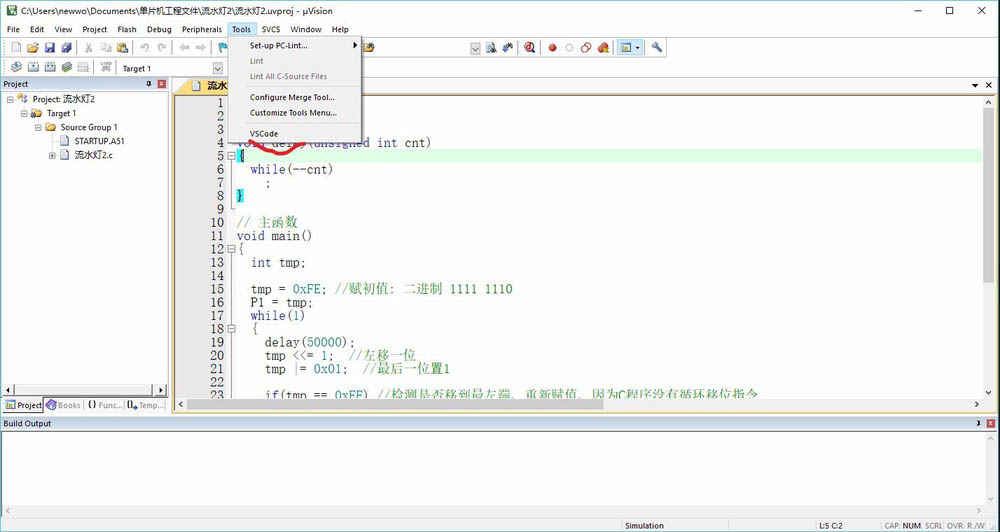Image resolution: width=1000 pixels, height=532 pixels.
Task: Switch to the Books panel tab
Action: pyautogui.click(x=63, y=405)
